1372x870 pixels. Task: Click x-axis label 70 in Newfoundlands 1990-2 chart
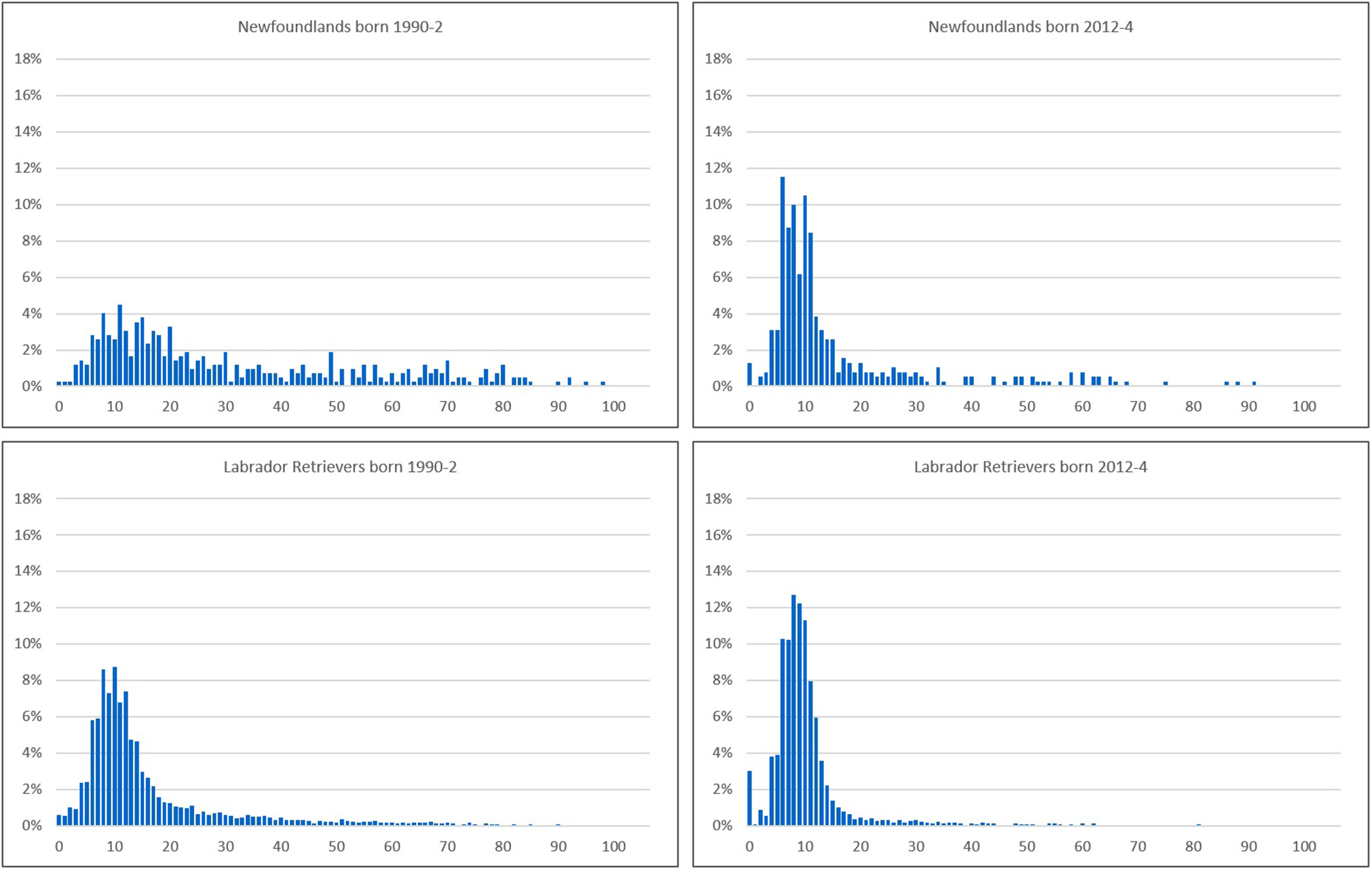[x=448, y=406]
